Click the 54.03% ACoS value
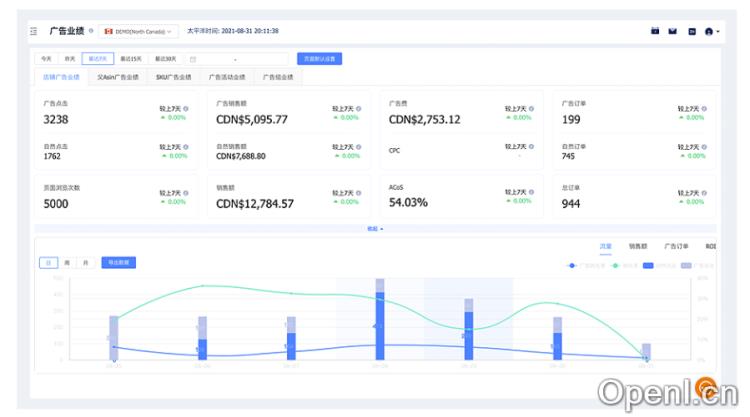 (x=408, y=203)
